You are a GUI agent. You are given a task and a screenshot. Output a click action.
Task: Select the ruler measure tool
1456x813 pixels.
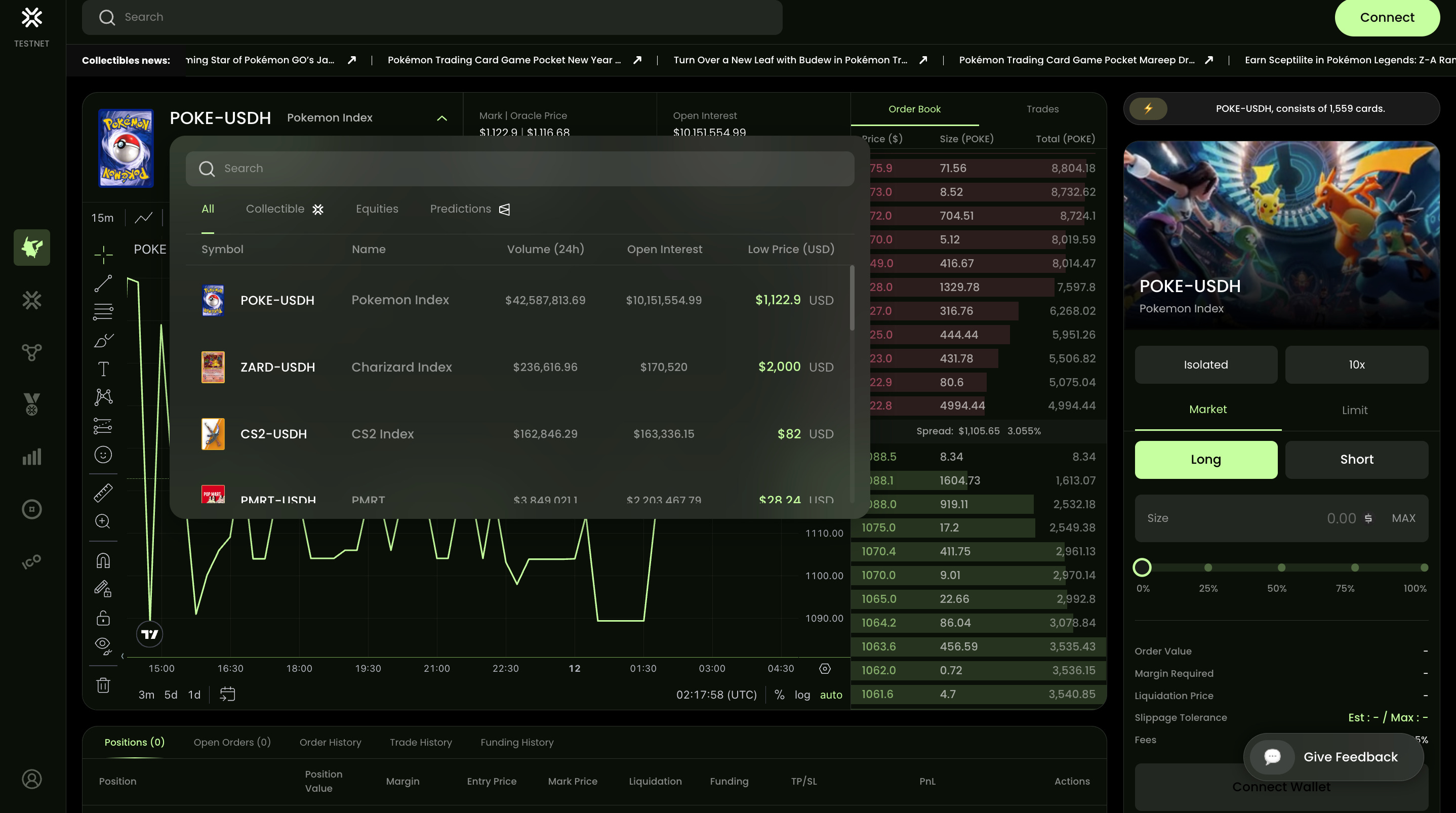click(x=103, y=493)
